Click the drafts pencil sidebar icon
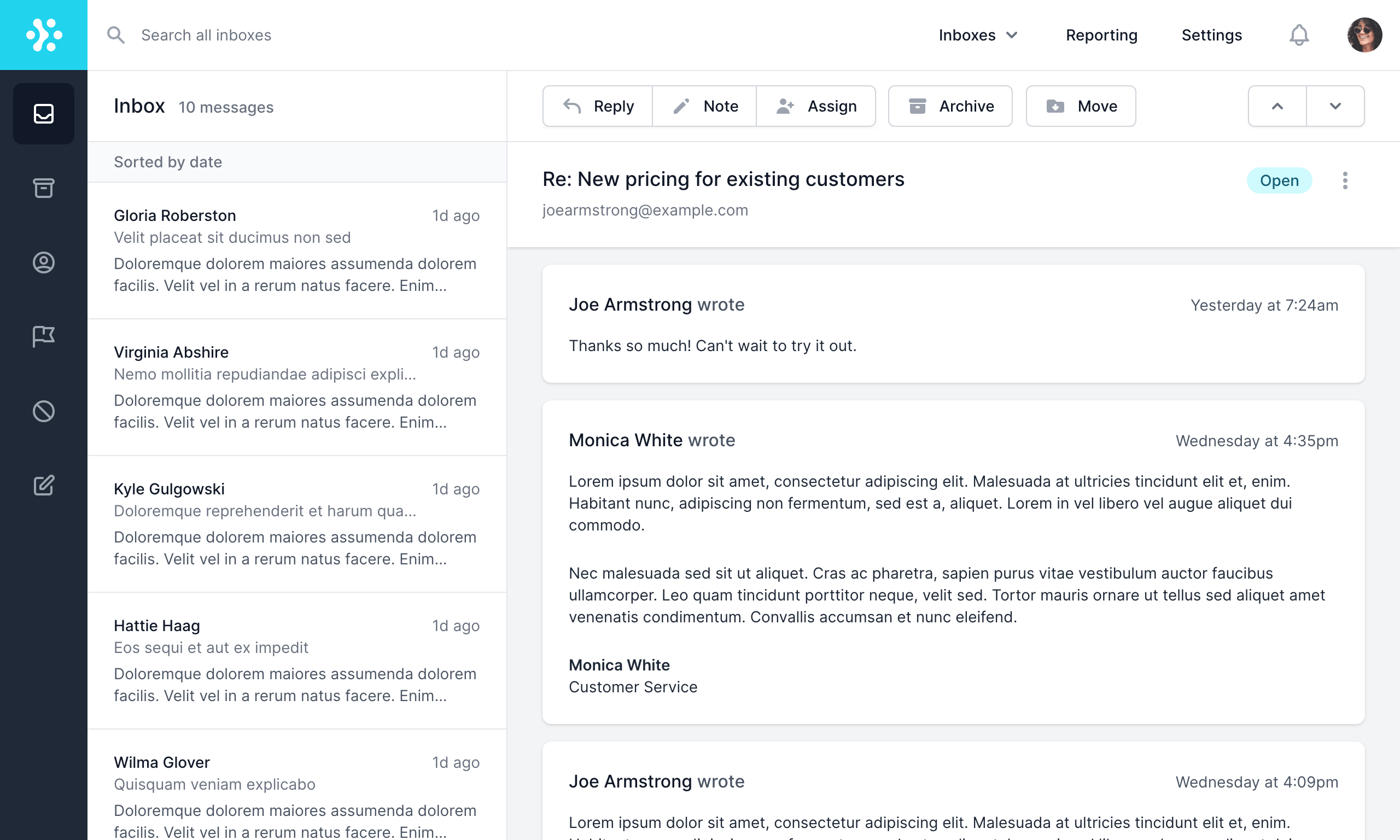Viewport: 1400px width, 840px height. click(44, 485)
